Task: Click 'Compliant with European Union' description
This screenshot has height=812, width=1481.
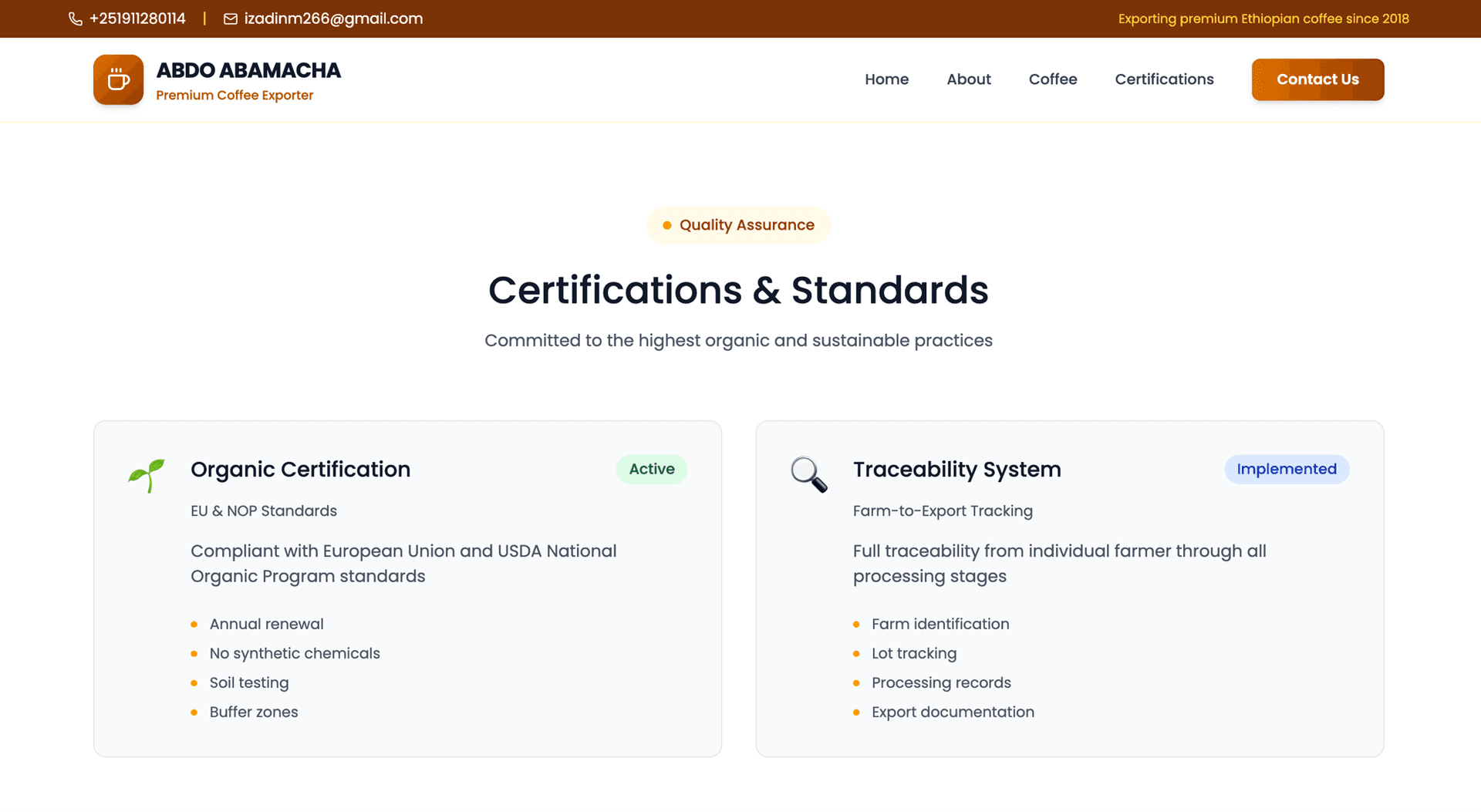Action: click(403, 564)
